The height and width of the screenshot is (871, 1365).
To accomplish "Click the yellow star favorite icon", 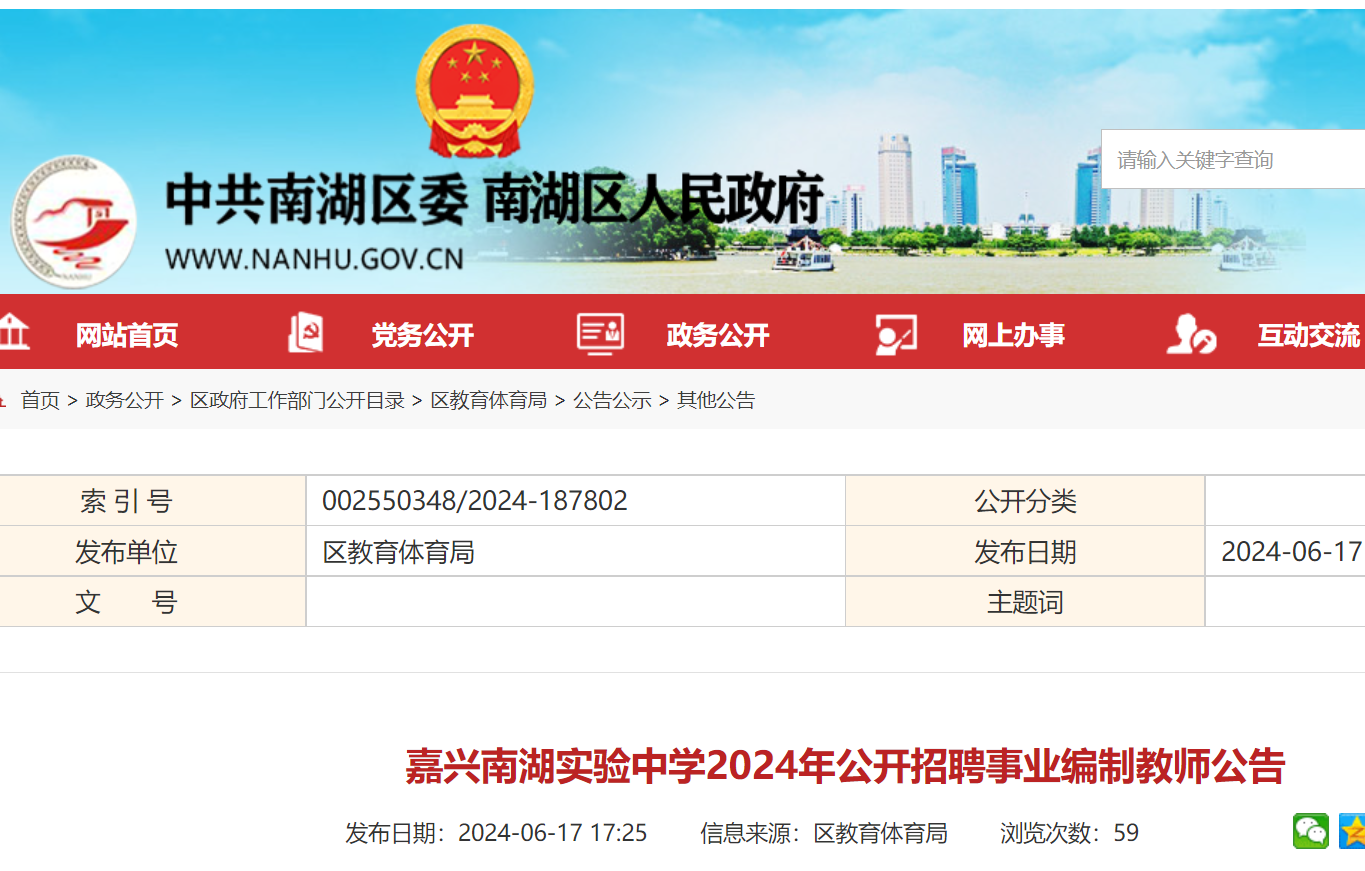I will coord(1352,831).
